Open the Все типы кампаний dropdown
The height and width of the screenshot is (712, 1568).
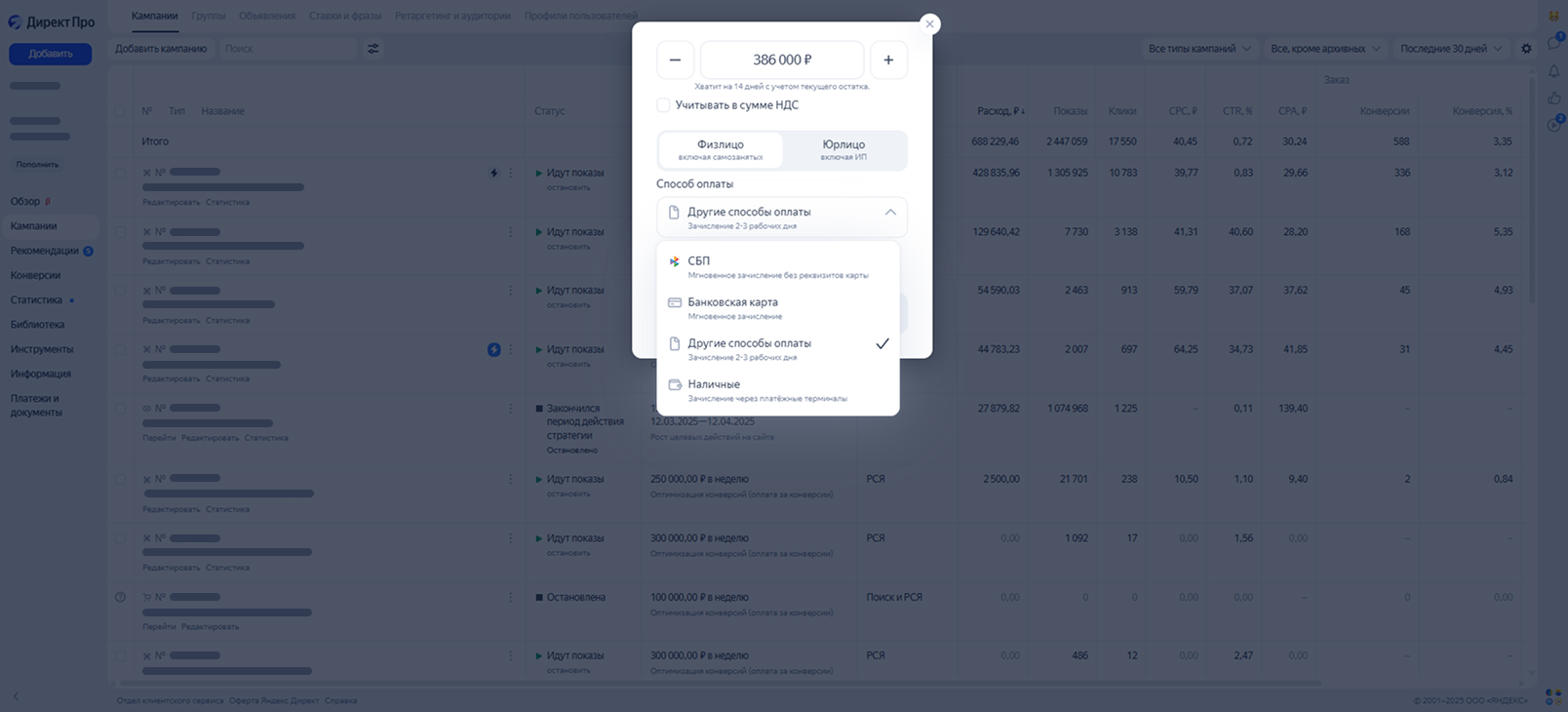coord(1199,49)
